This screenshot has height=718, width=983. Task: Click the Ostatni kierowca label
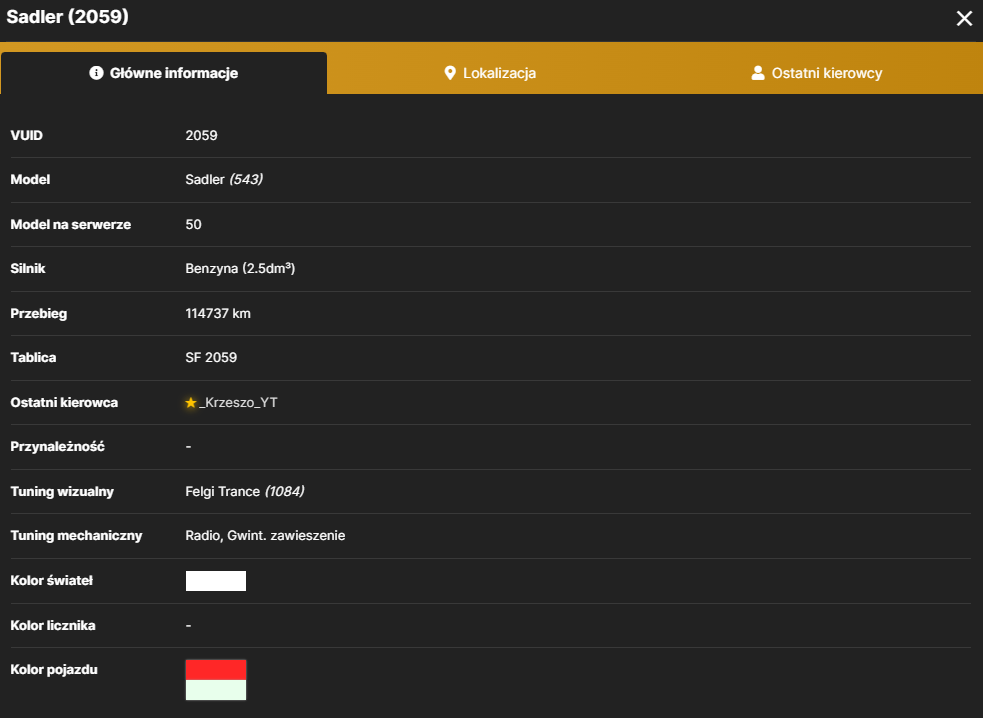(x=64, y=403)
